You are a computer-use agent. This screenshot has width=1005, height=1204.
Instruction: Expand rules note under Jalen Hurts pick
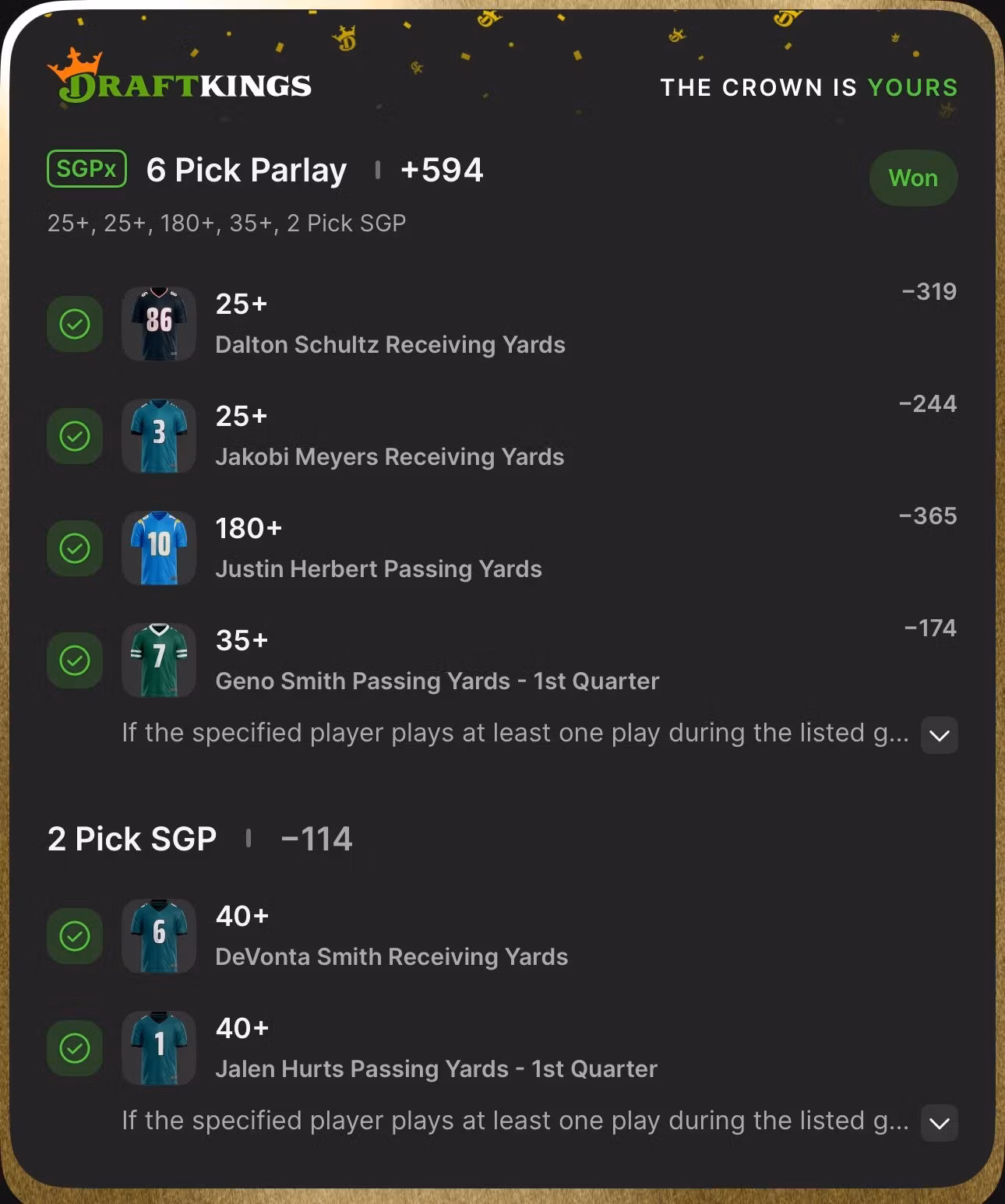pos(940,1123)
